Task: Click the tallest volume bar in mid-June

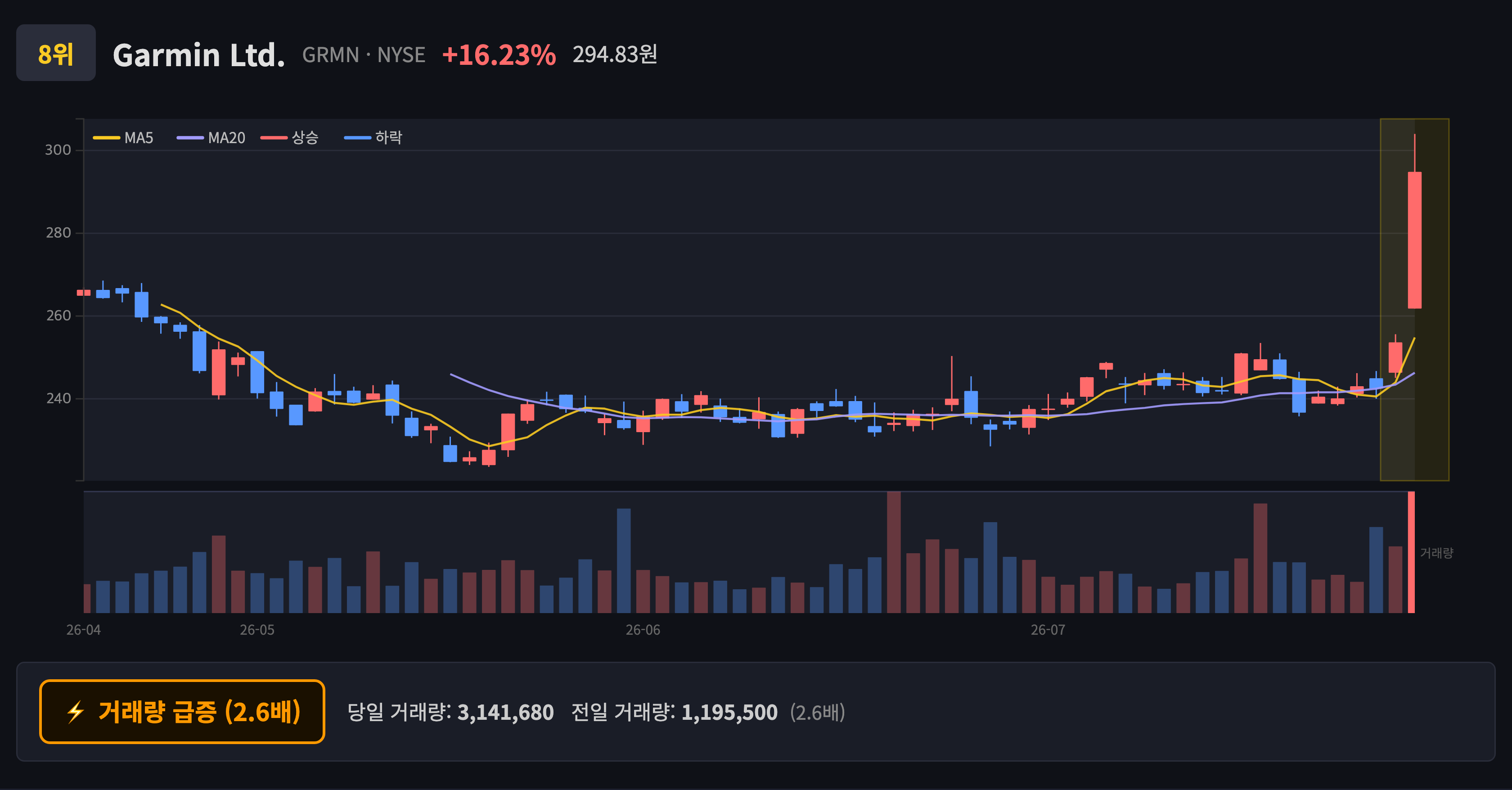Action: 894,552
